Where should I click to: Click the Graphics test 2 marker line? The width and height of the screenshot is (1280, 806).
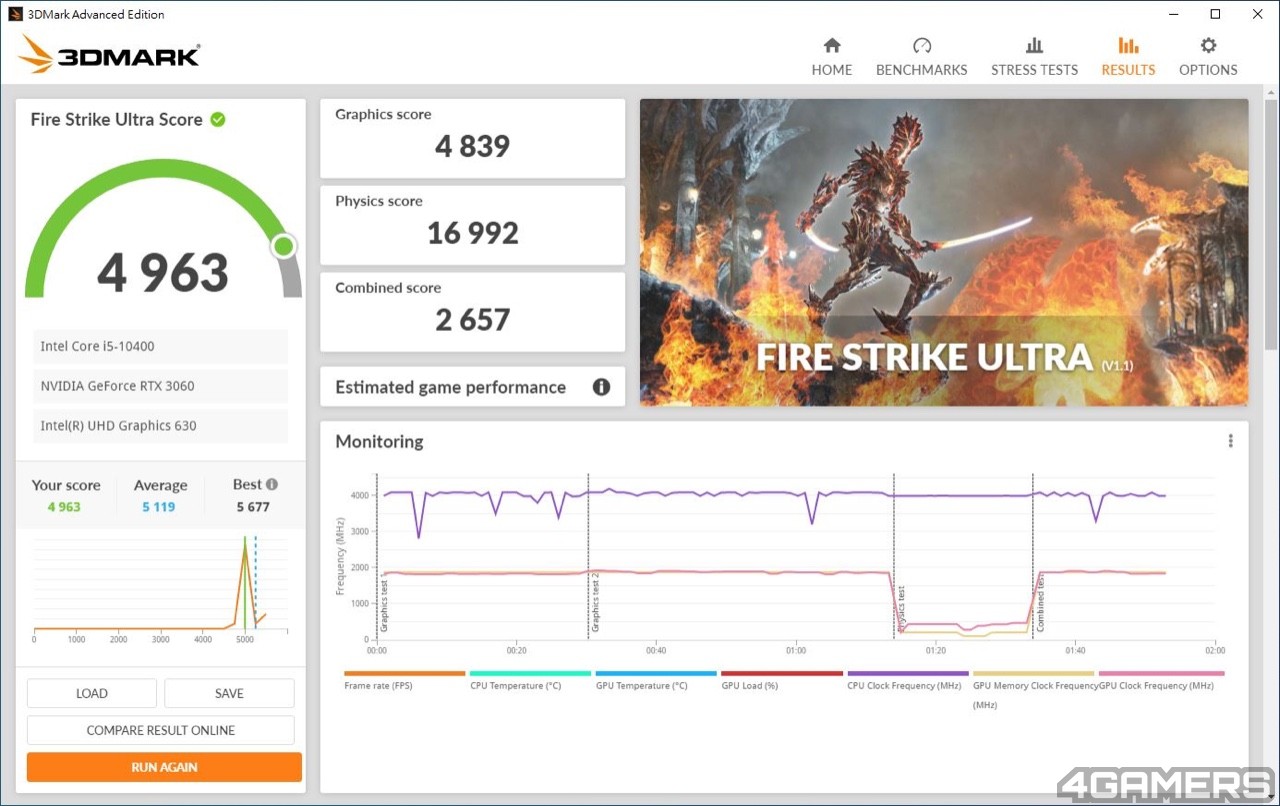(x=588, y=556)
